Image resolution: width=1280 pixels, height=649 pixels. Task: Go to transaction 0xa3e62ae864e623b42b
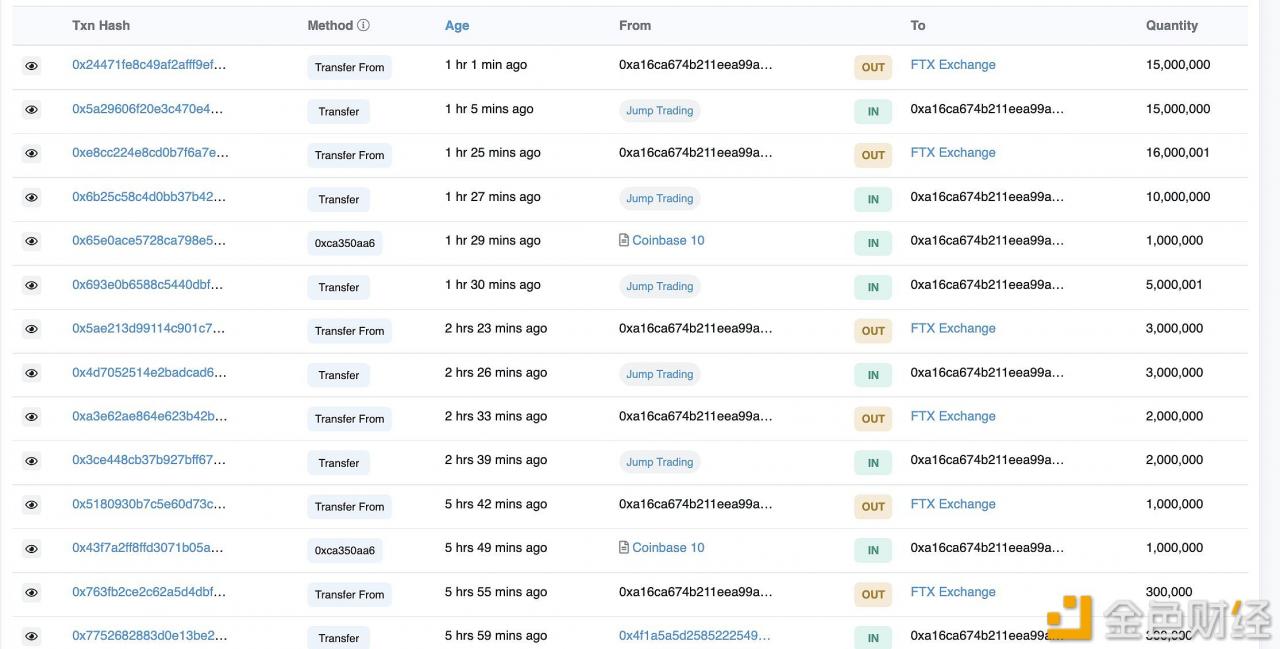coord(149,417)
